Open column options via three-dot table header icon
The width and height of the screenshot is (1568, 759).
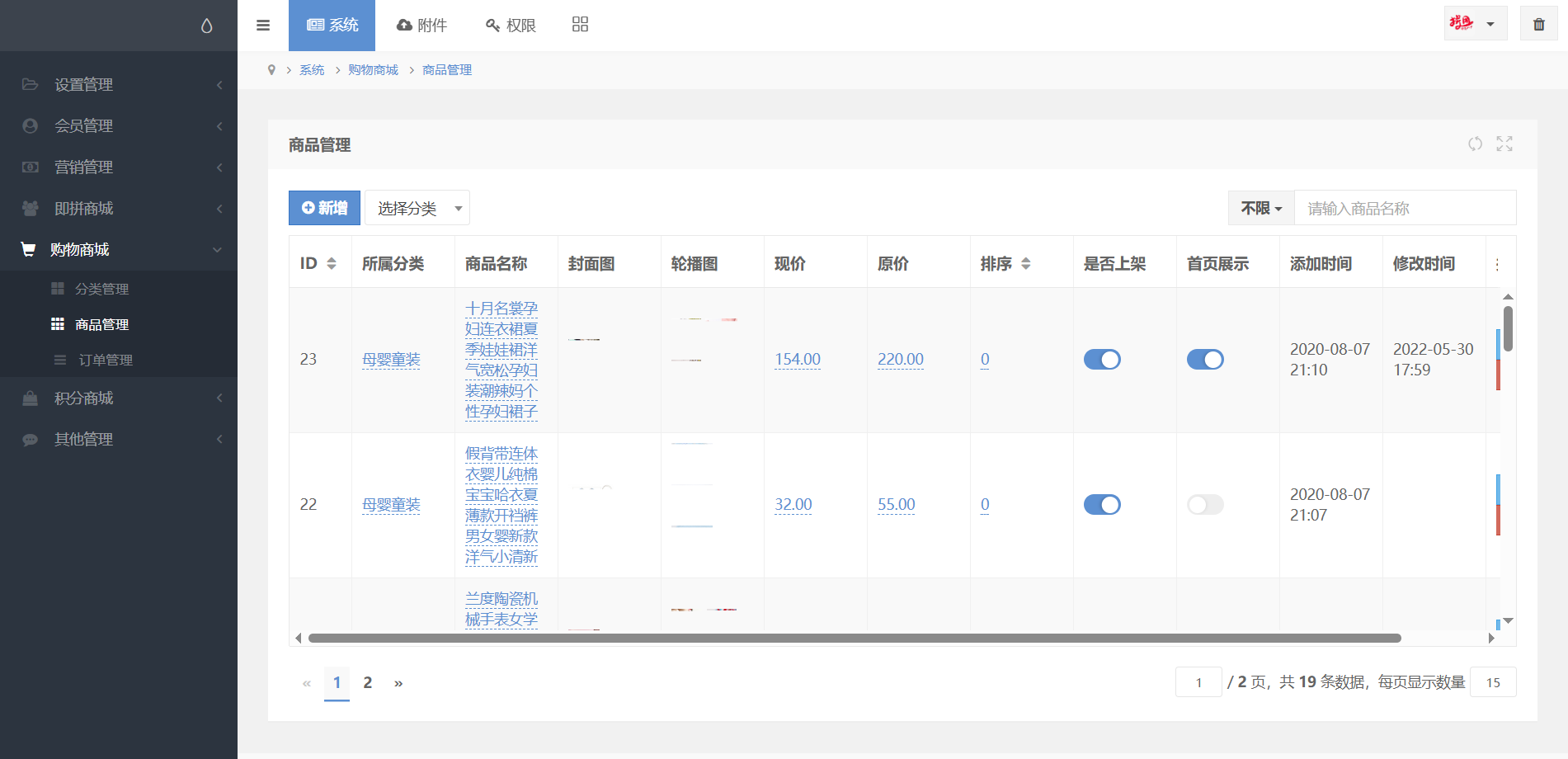1497,265
